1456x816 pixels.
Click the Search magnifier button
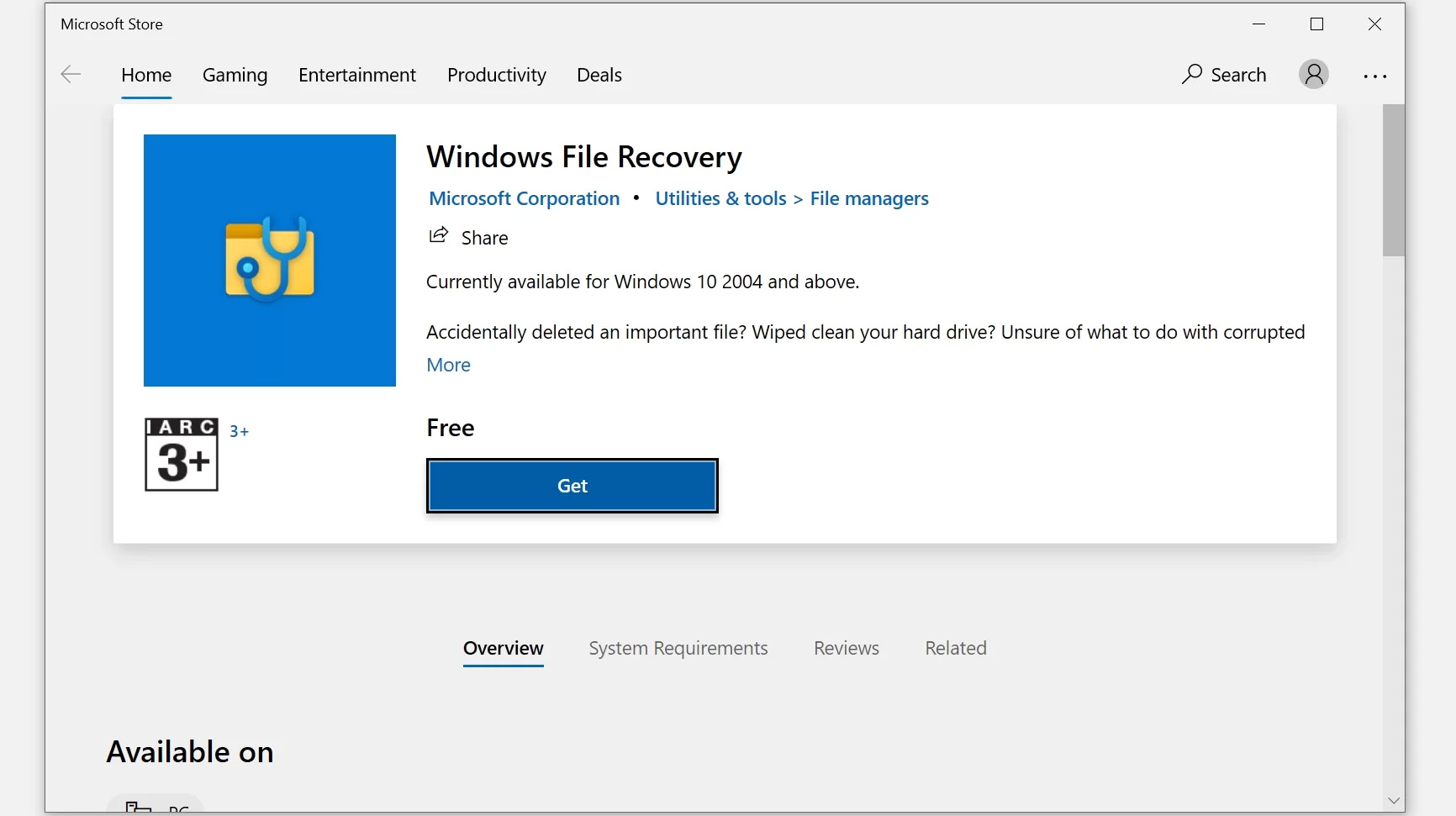pos(1224,75)
